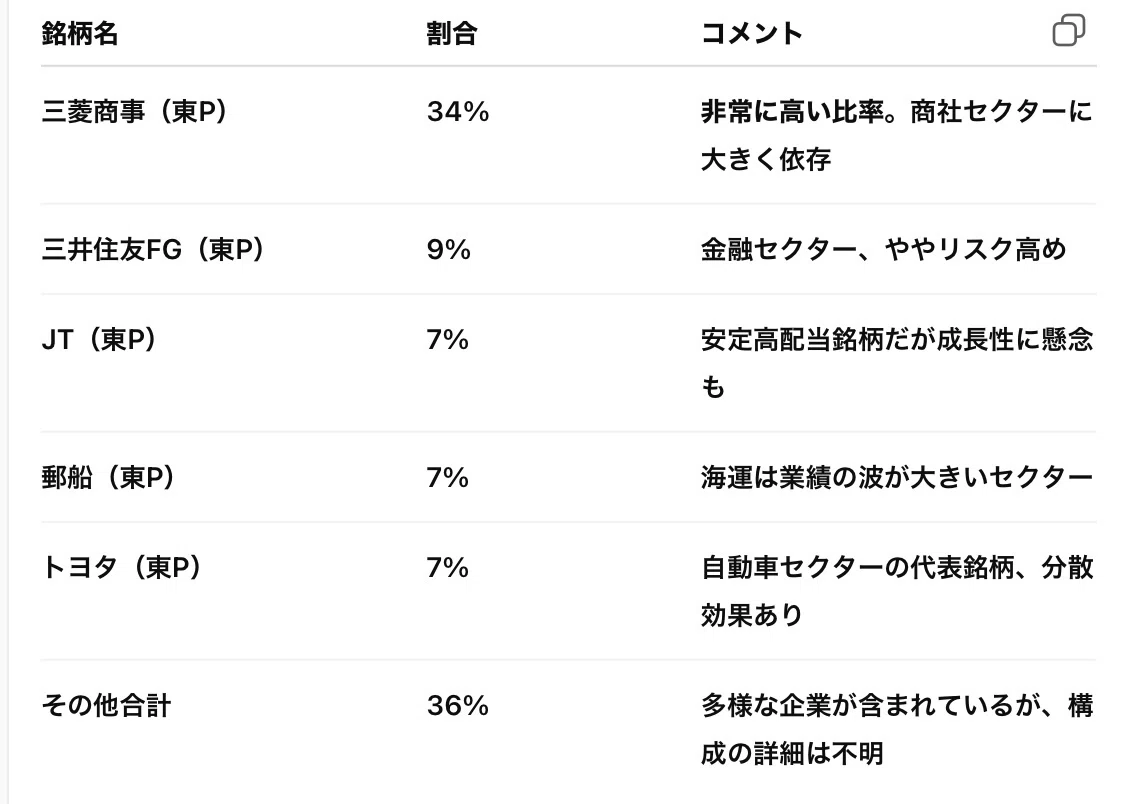Click the 7% value in JT row
Screen dimensions: 1129x804
(x=448, y=340)
